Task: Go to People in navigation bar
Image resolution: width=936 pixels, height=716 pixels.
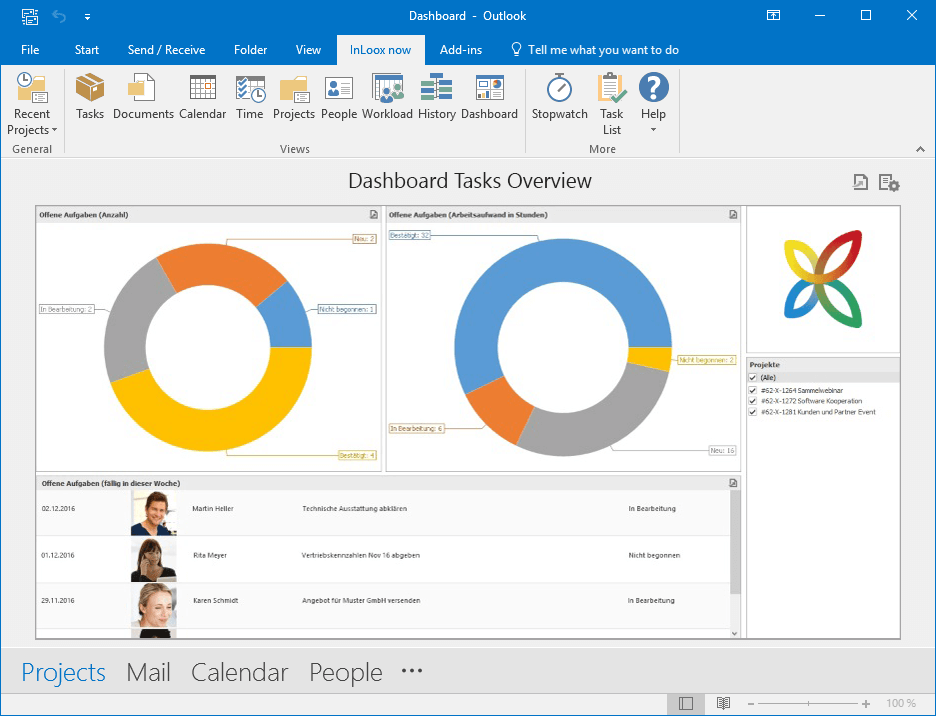Action: pos(346,672)
